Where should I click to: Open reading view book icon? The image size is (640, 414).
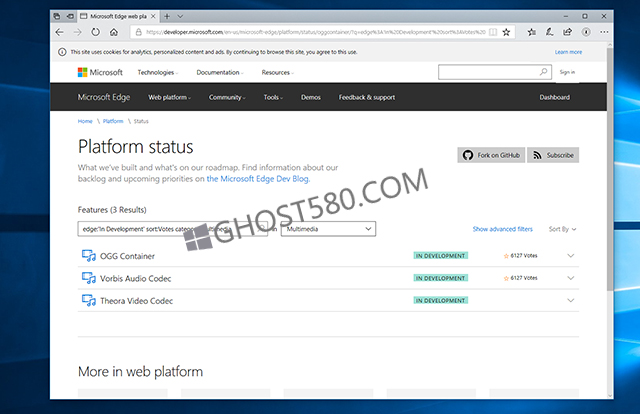pyautogui.click(x=493, y=32)
